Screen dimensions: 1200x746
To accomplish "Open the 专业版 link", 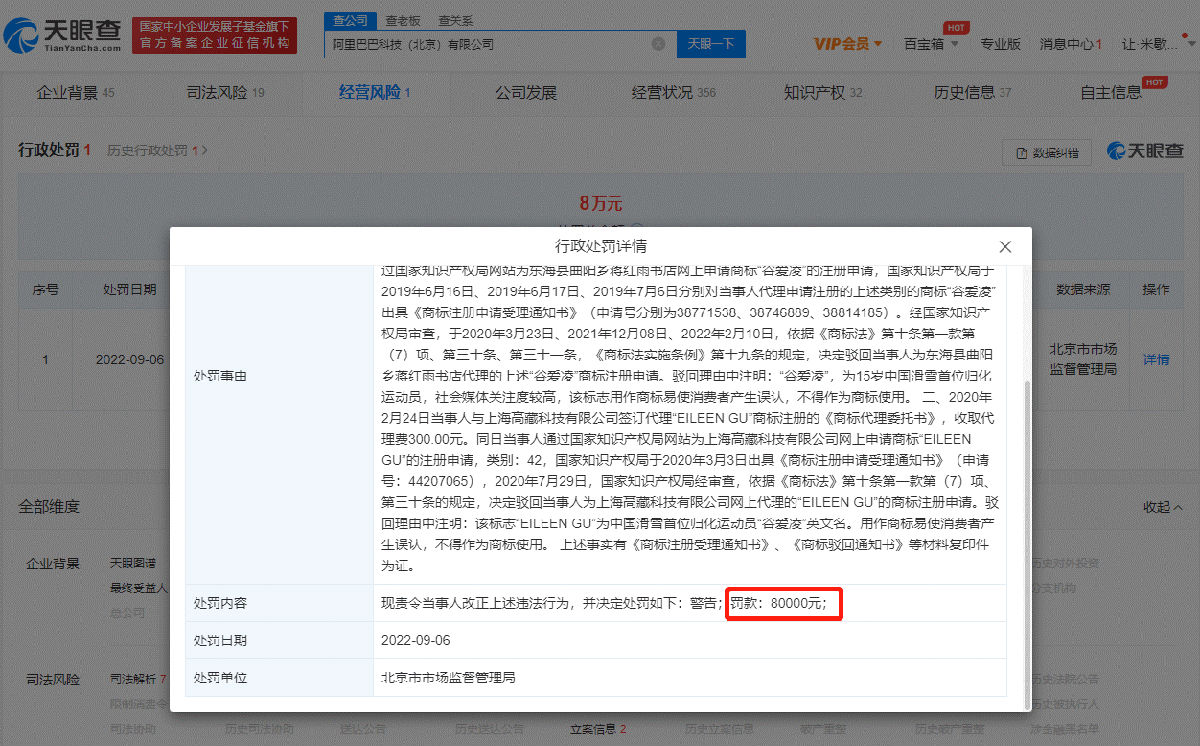I will (999, 44).
